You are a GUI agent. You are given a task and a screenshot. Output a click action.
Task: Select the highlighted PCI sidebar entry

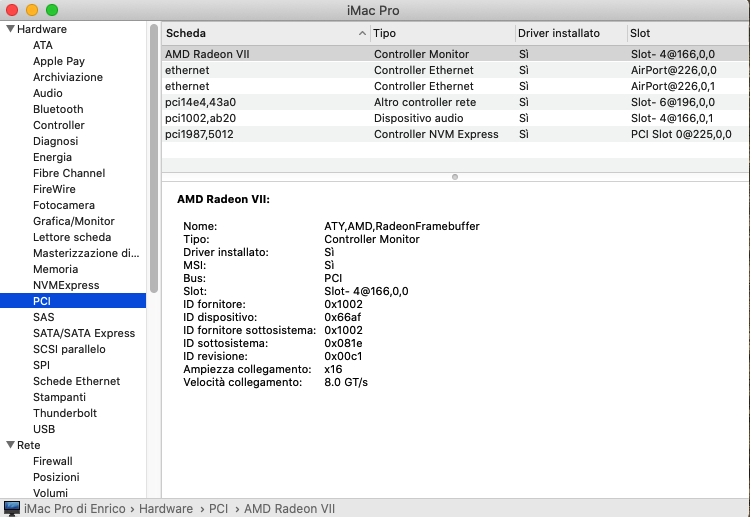[x=73, y=301]
